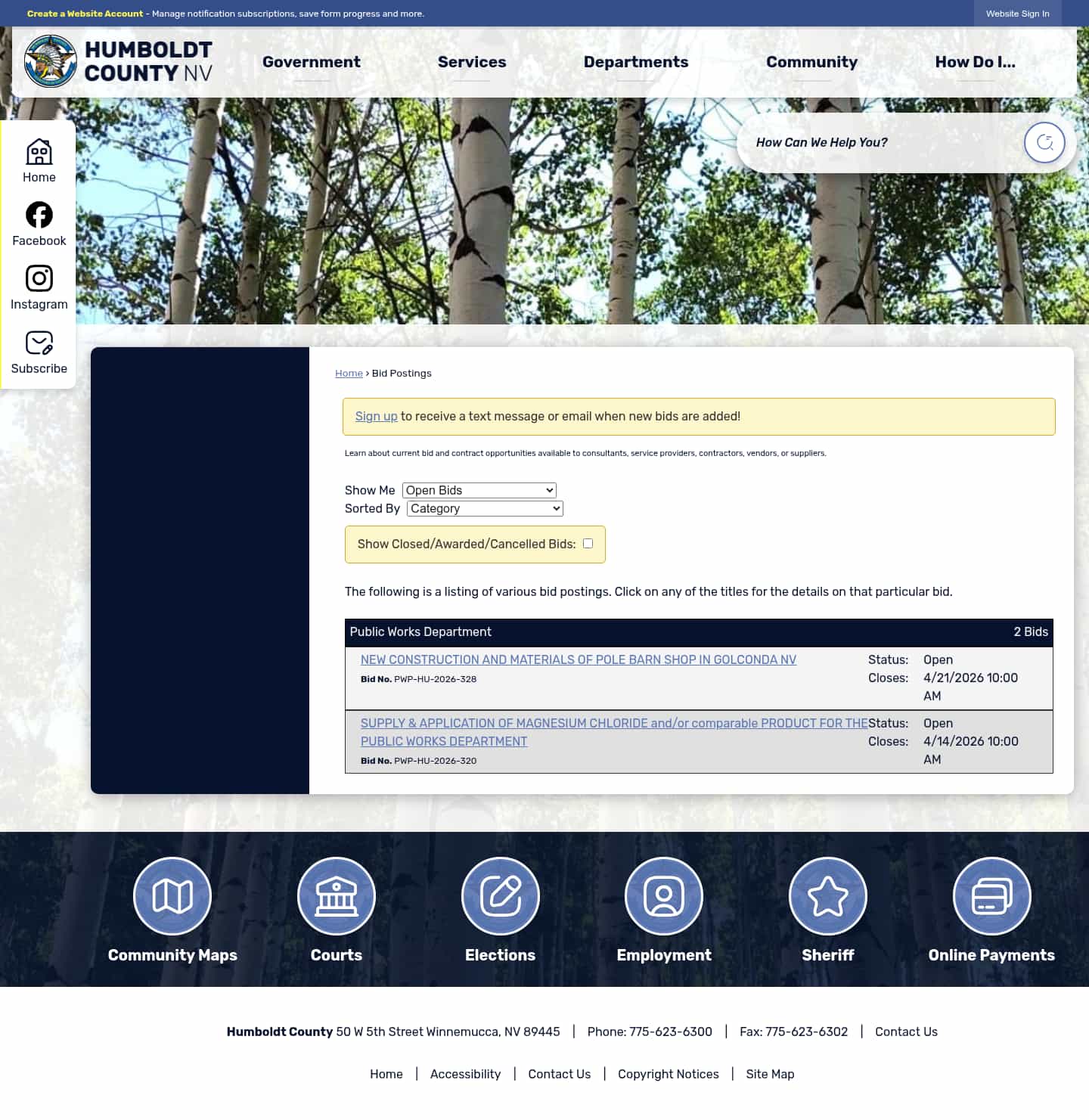This screenshot has width=1089, height=1120.
Task: Open the Home sidebar icon
Action: point(39,159)
